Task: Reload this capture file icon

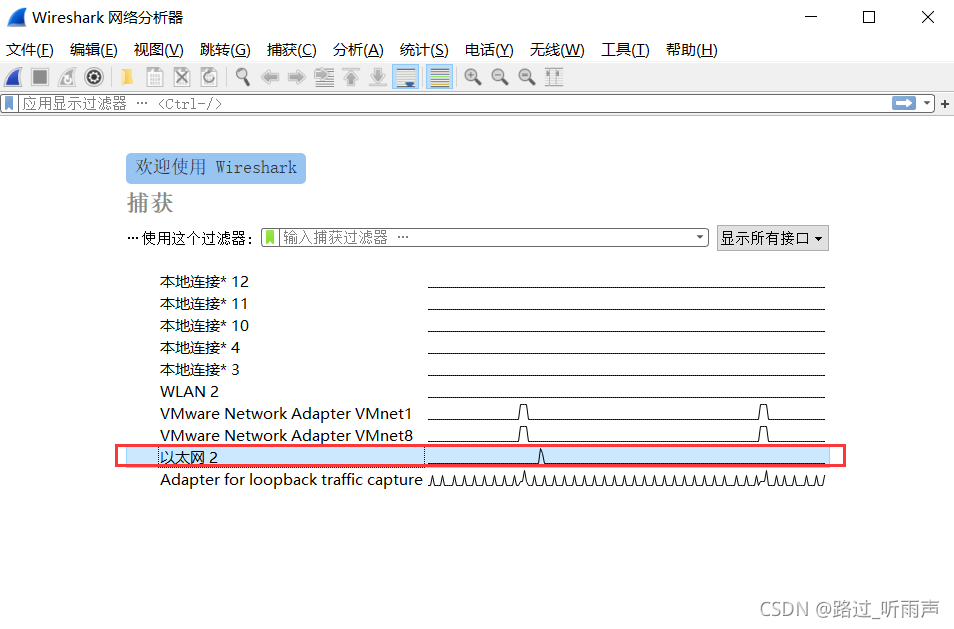Action: pyautogui.click(x=209, y=77)
